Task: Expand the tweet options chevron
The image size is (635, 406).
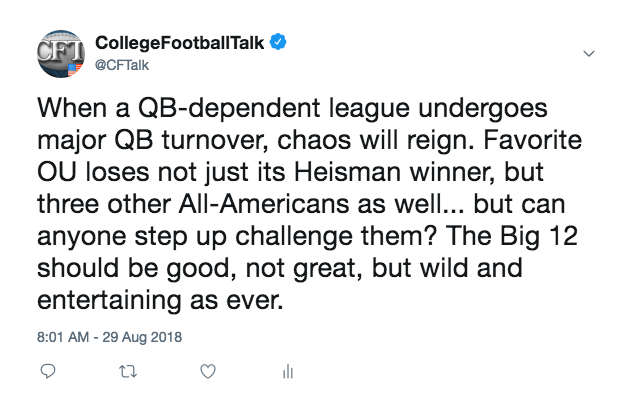Action: click(589, 53)
